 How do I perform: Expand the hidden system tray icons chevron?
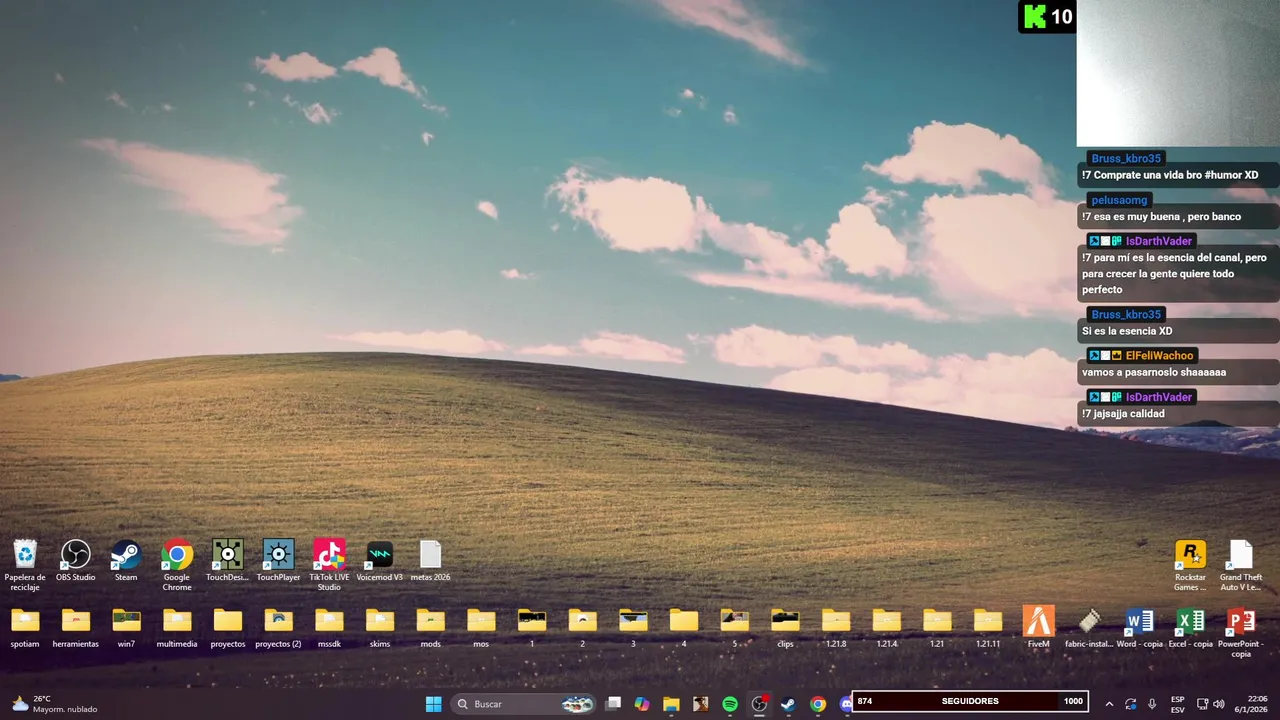pos(1109,704)
